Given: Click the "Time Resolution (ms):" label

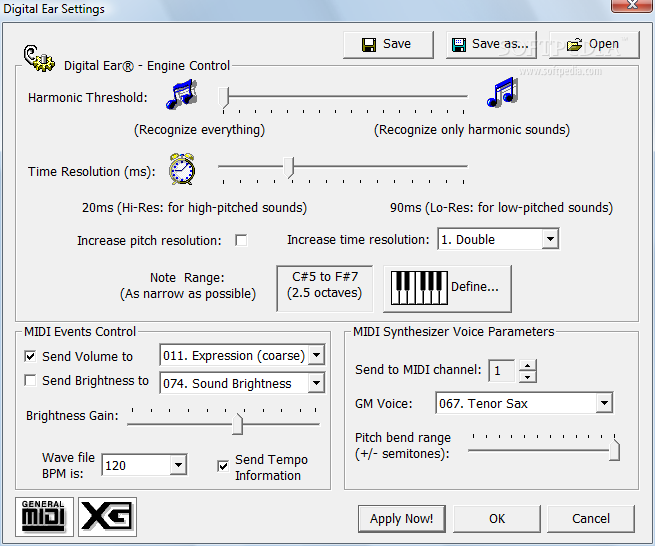Looking at the screenshot, I should (91, 172).
